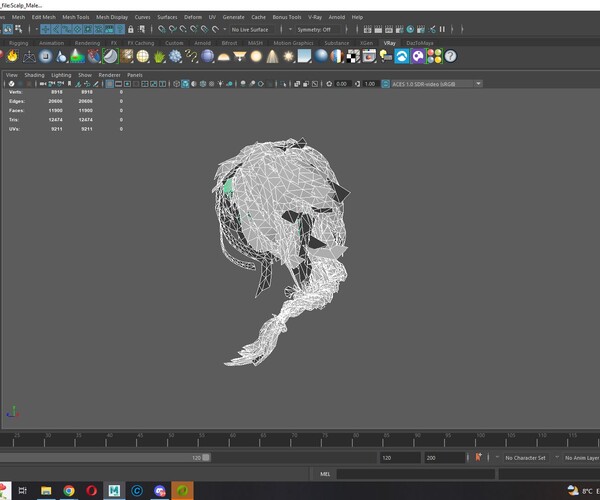Click the V-Ray light lister bulb icon
Viewport: 600px width, 500px height.
pyautogui.click(x=386, y=56)
